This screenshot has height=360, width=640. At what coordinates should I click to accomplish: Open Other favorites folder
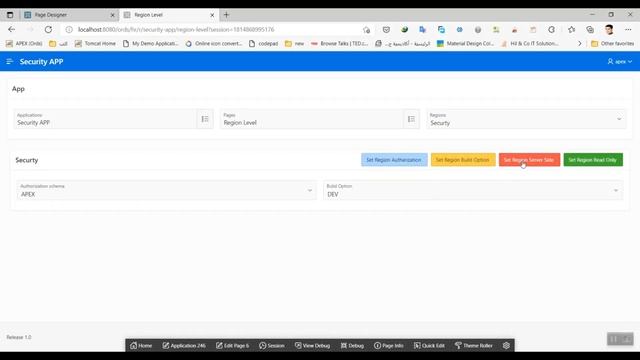(613, 43)
